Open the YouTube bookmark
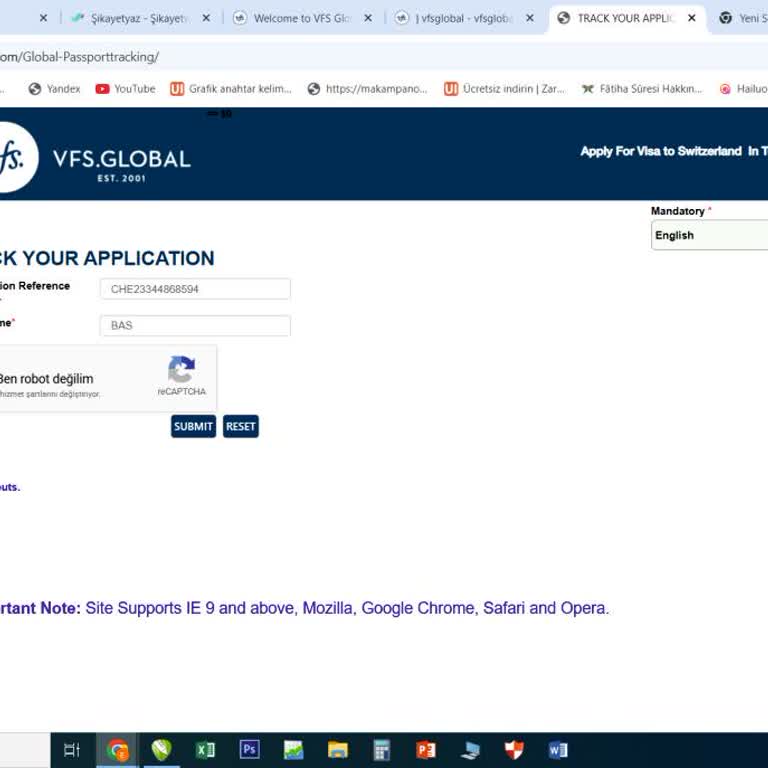The image size is (768, 768). (125, 89)
